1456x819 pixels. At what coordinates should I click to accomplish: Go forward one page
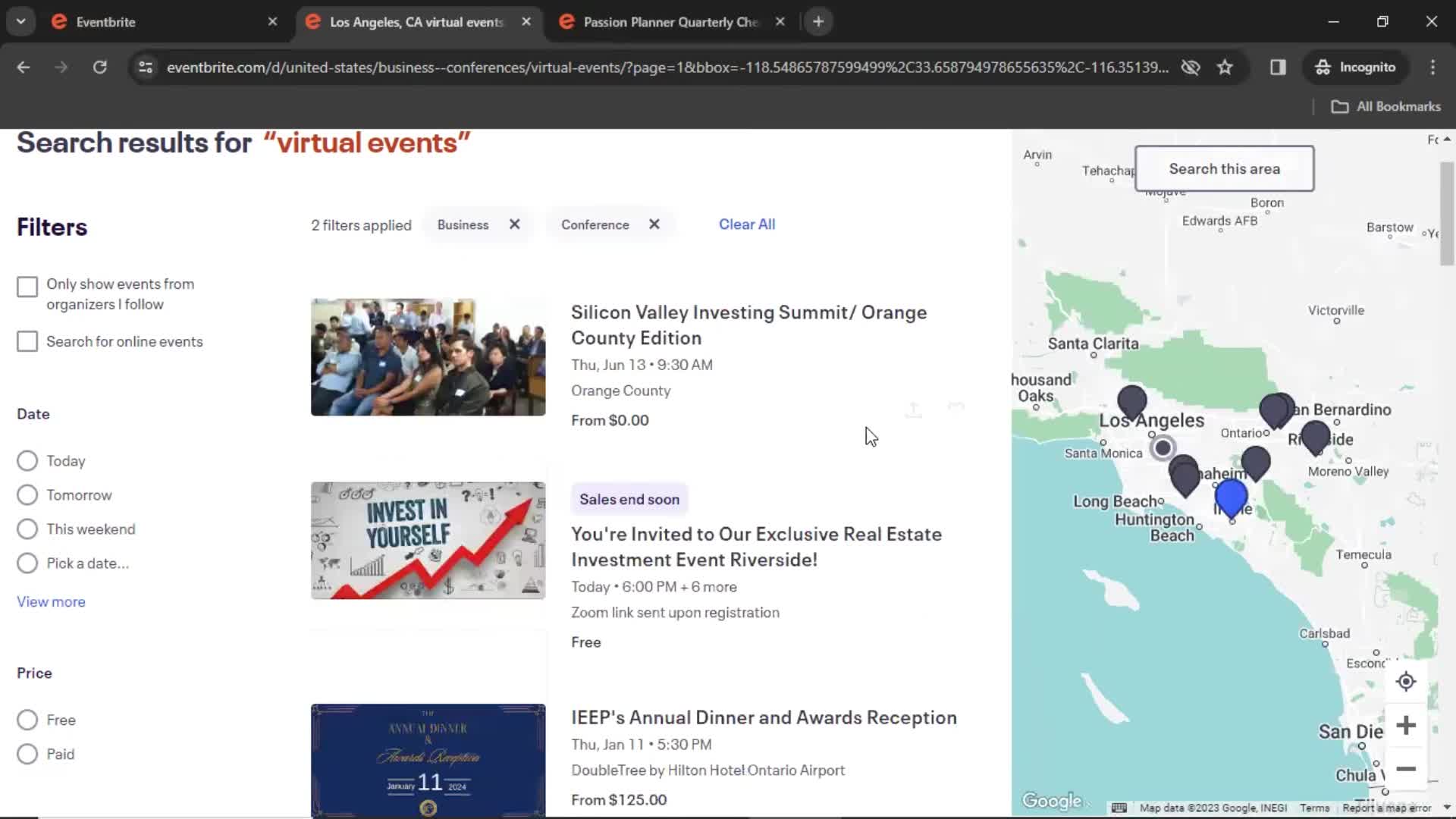tap(61, 67)
